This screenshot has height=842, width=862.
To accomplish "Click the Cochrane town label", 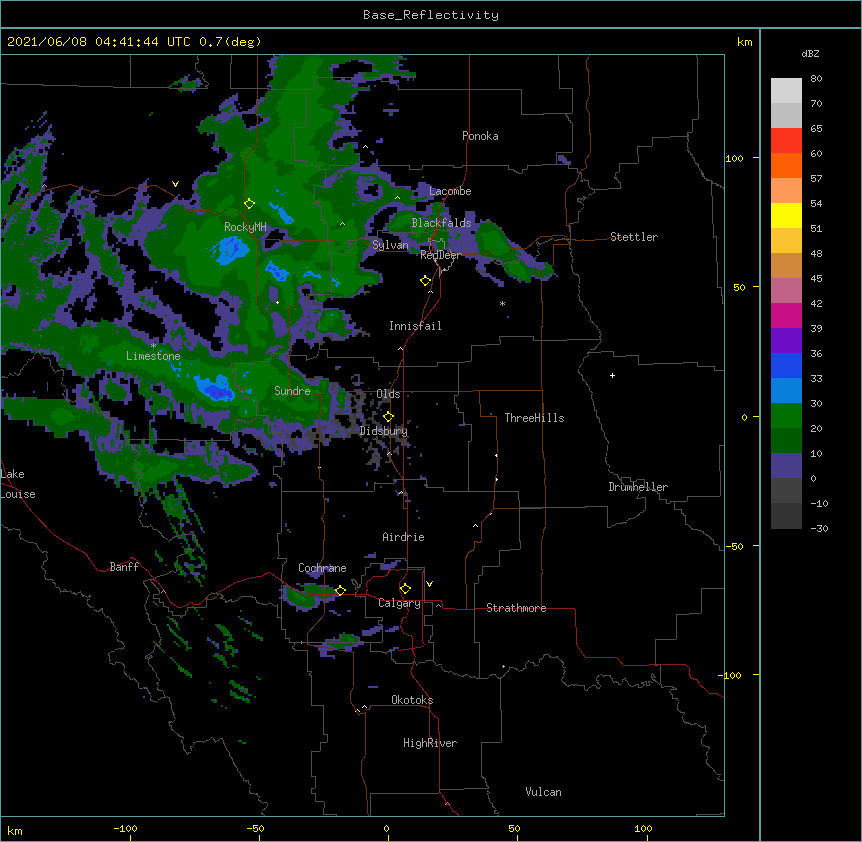I will tap(322, 568).
